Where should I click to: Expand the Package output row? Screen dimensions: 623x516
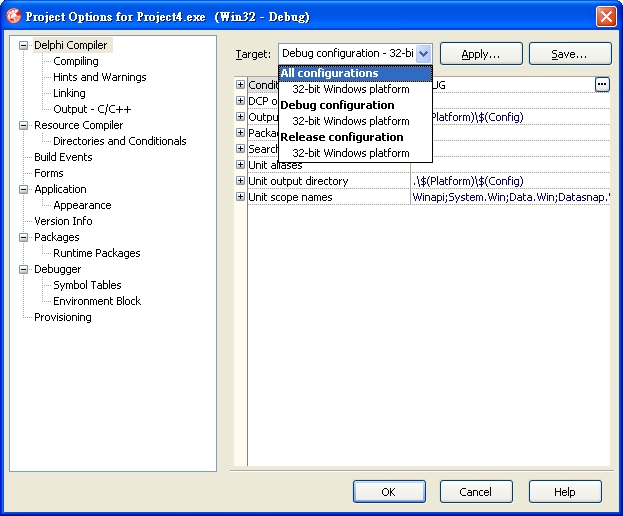pyautogui.click(x=240, y=132)
